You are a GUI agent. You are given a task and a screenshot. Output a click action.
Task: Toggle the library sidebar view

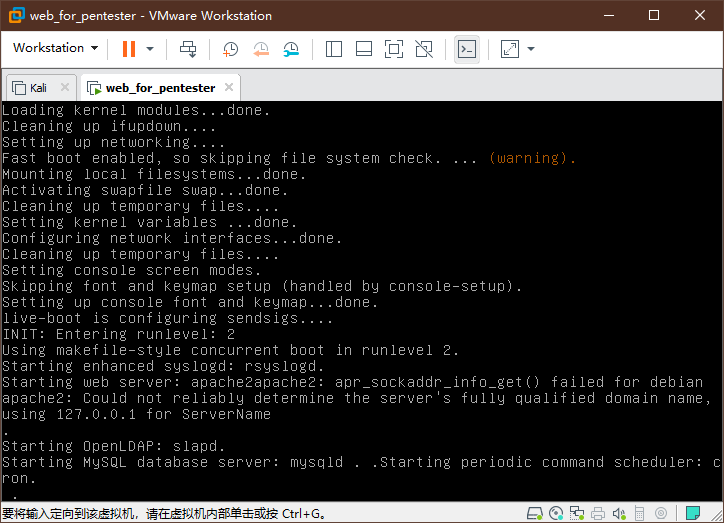point(334,48)
